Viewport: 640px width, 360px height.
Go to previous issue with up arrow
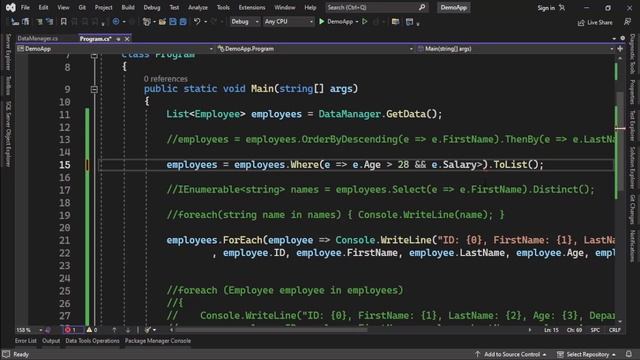(x=114, y=330)
